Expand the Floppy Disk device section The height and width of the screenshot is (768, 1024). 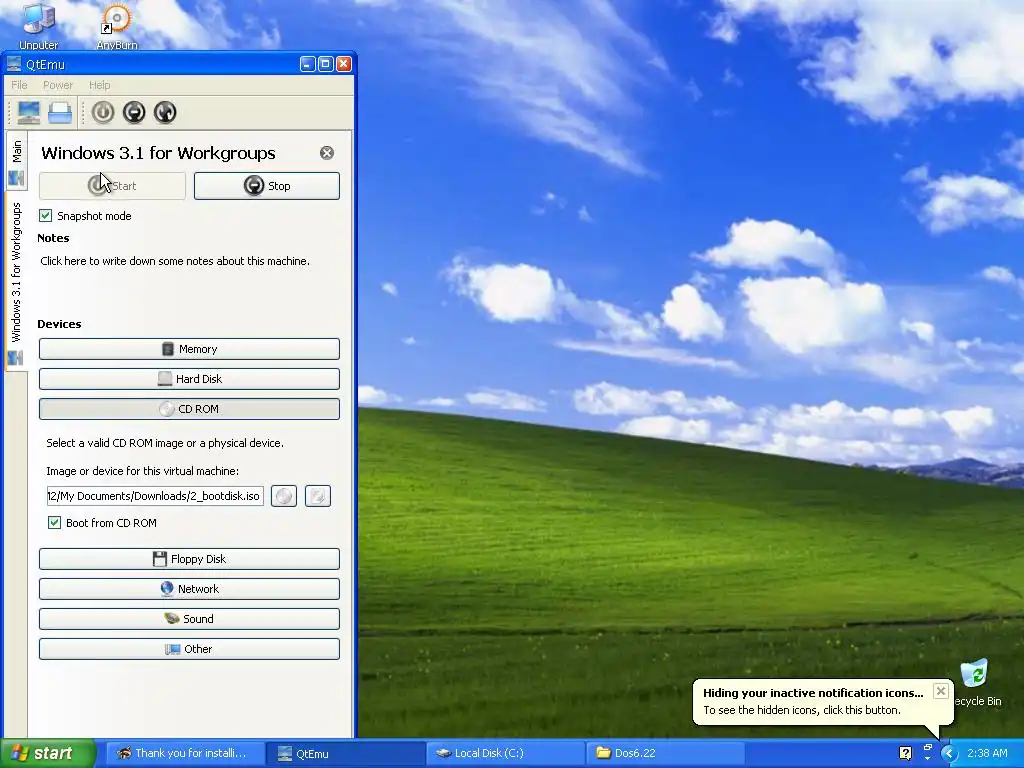point(189,559)
